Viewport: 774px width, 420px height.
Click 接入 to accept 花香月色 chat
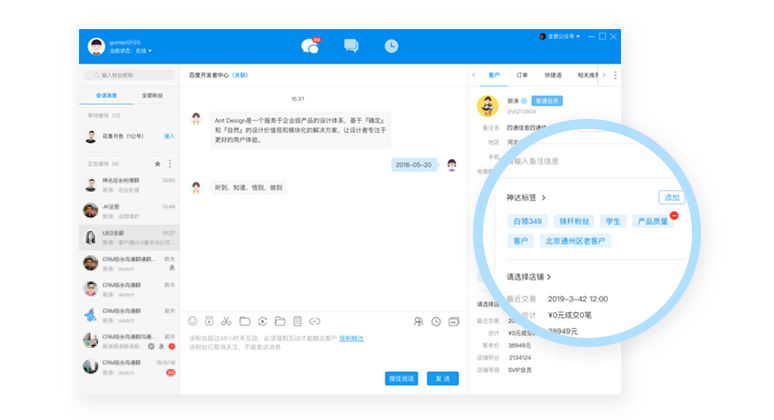pos(169,136)
